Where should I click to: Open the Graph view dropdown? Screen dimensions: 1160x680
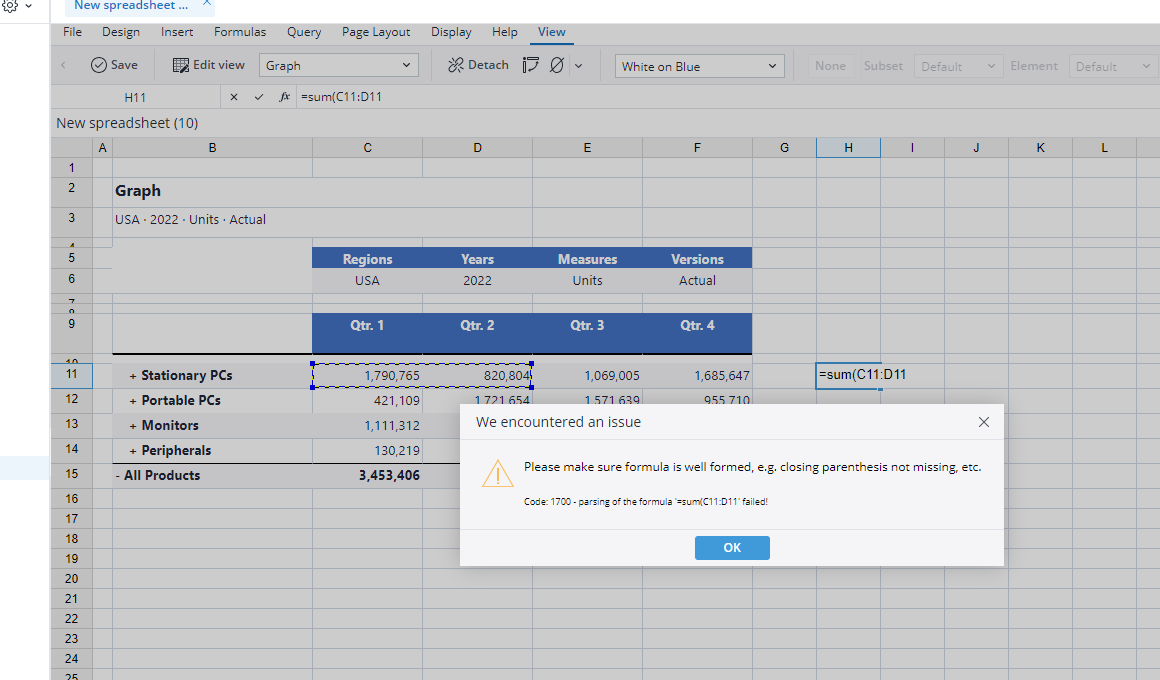point(338,66)
